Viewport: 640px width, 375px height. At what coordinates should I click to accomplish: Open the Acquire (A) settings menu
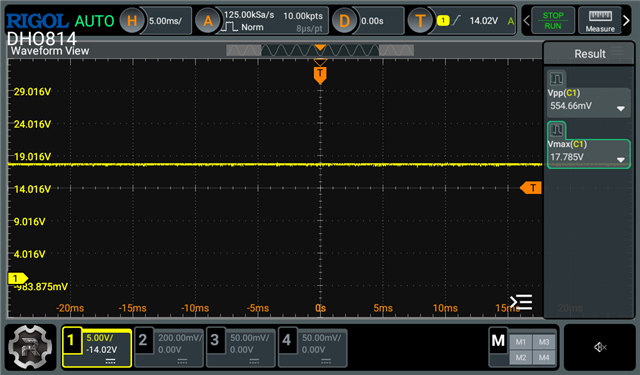208,21
